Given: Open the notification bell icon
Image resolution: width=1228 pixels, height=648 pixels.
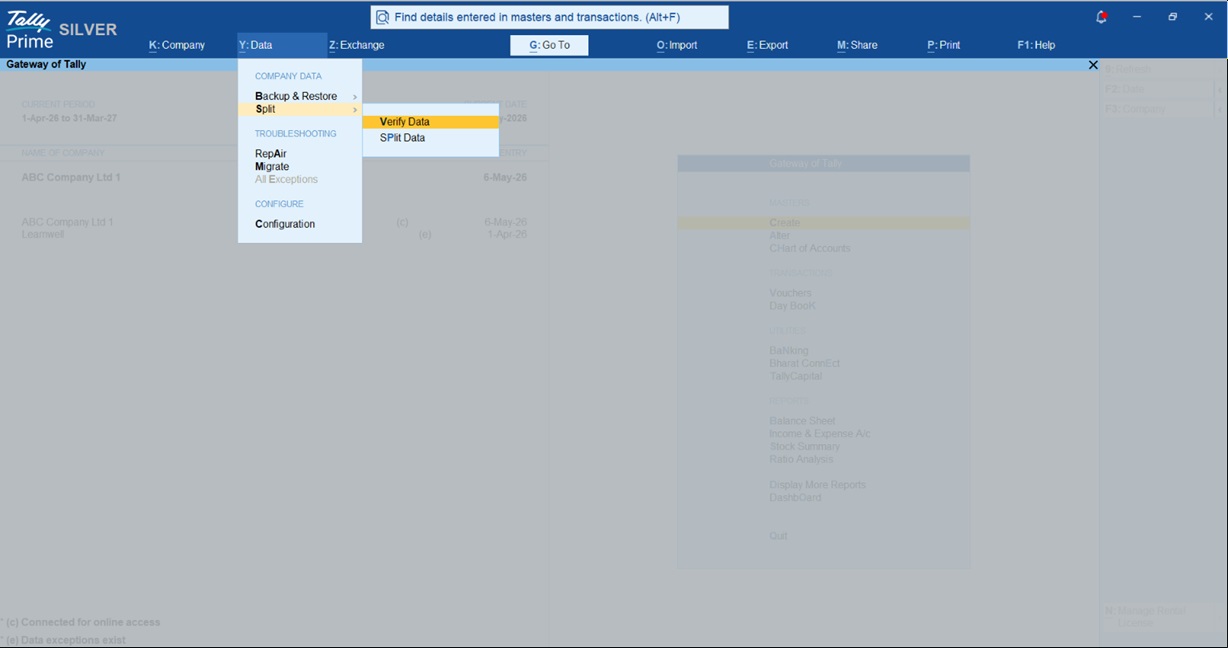Looking at the screenshot, I should tap(1102, 17).
